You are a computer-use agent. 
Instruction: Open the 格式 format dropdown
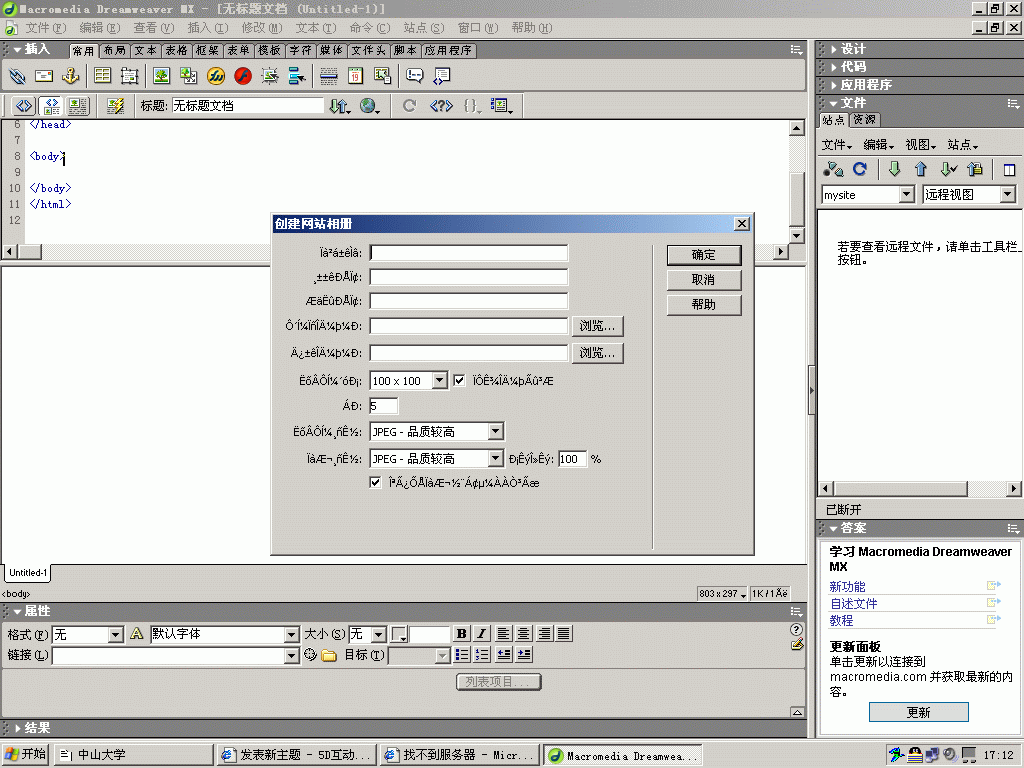[116, 634]
